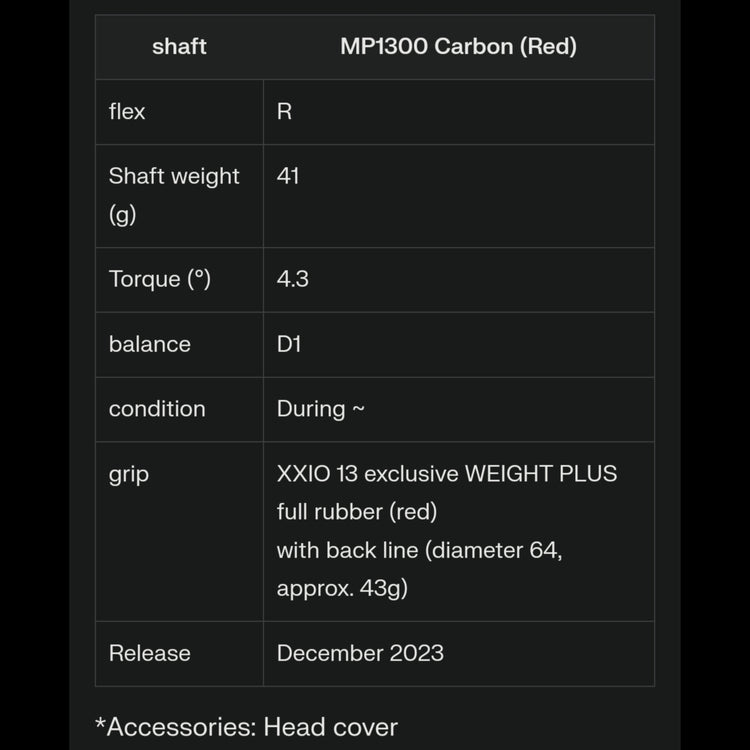Click the "XXIO 13 exclusive WEIGHT PLUS" text
The image size is (750, 750).
447,473
